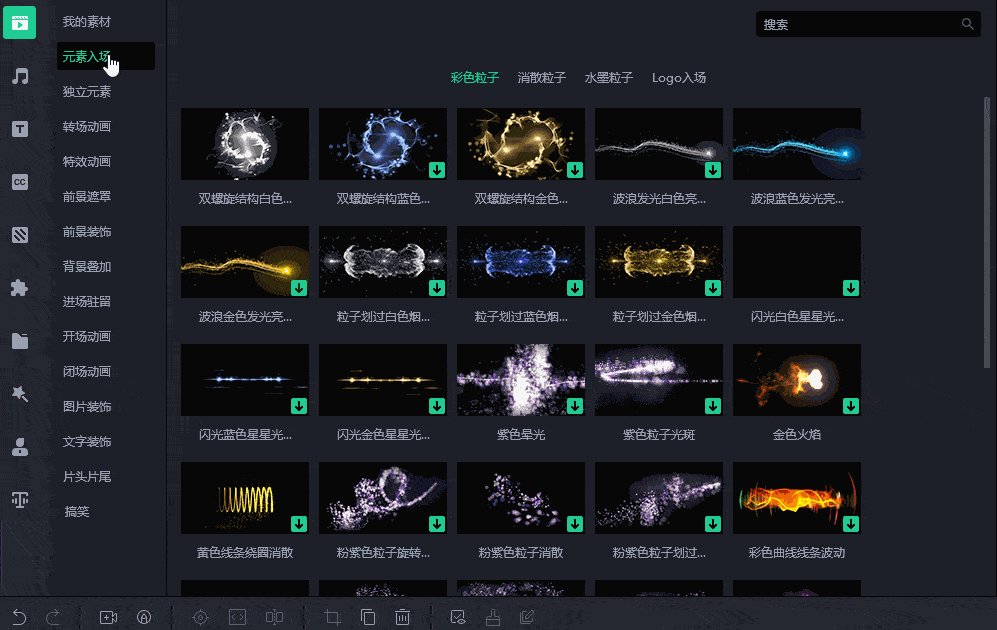Select 搞笑 category
This screenshot has height=630, width=997.
coord(77,511)
